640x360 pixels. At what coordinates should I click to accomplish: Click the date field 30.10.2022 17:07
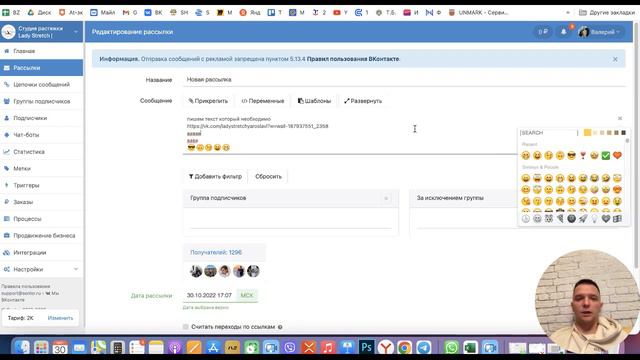(x=209, y=295)
